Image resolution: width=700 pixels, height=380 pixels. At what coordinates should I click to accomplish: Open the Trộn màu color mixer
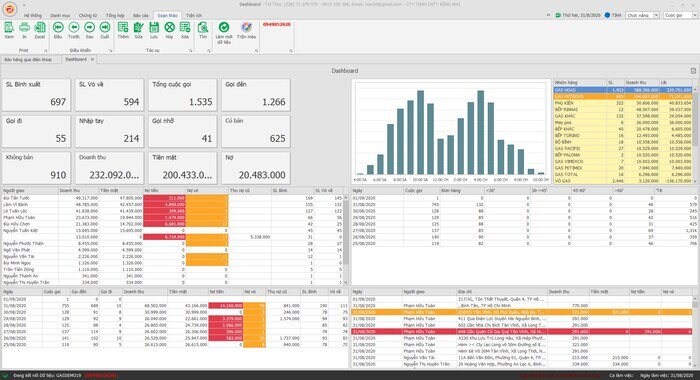click(246, 30)
